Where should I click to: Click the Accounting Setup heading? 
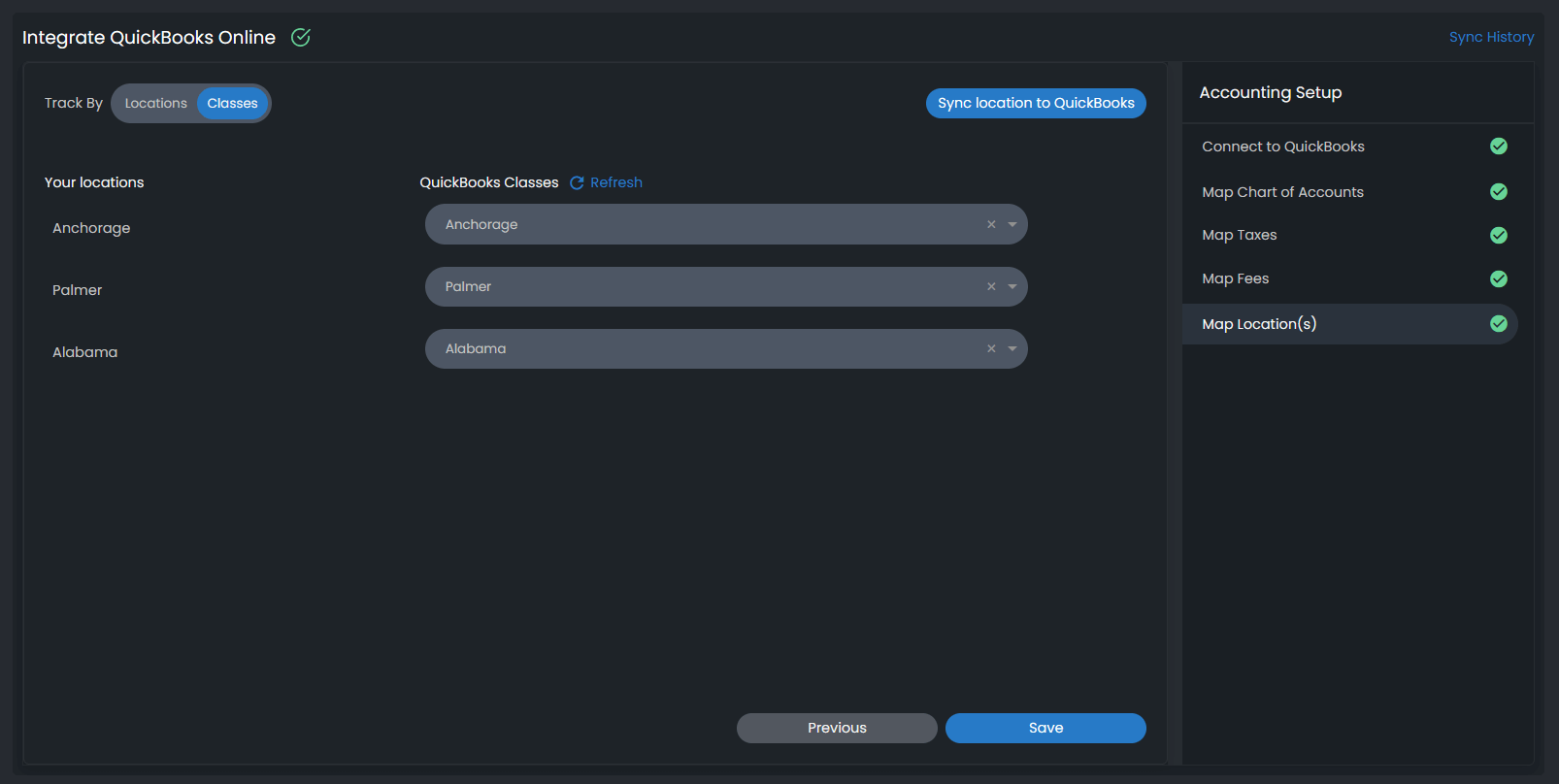coord(1271,92)
